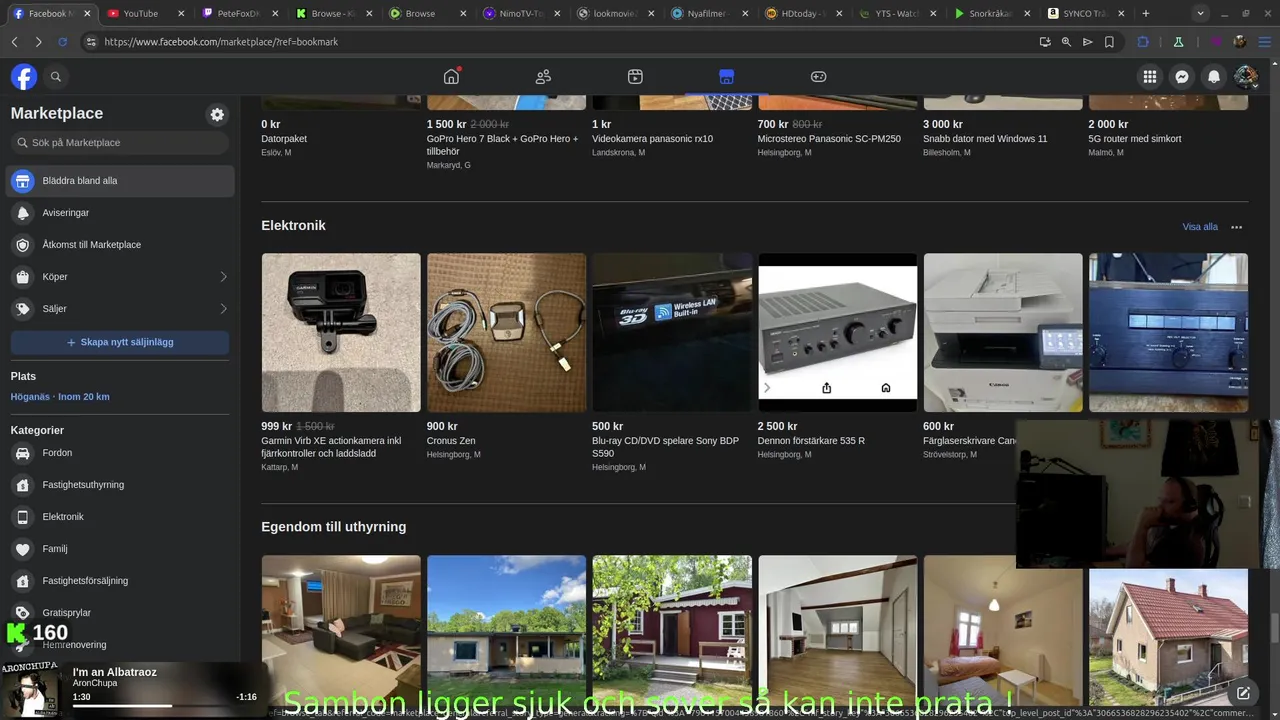Open the browser tab list dropdown
The height and width of the screenshot is (720, 1280).
click(x=1200, y=14)
